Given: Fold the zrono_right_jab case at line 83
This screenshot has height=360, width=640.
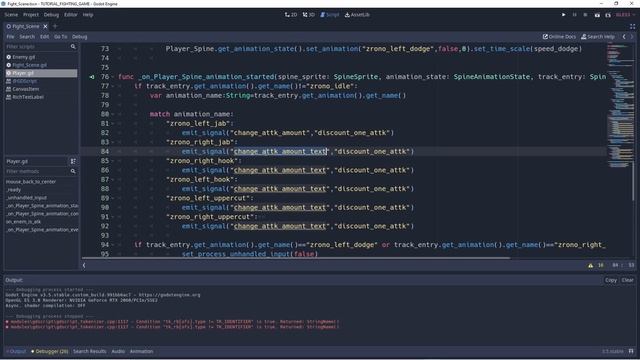Looking at the screenshot, I should pyautogui.click(x=113, y=142).
